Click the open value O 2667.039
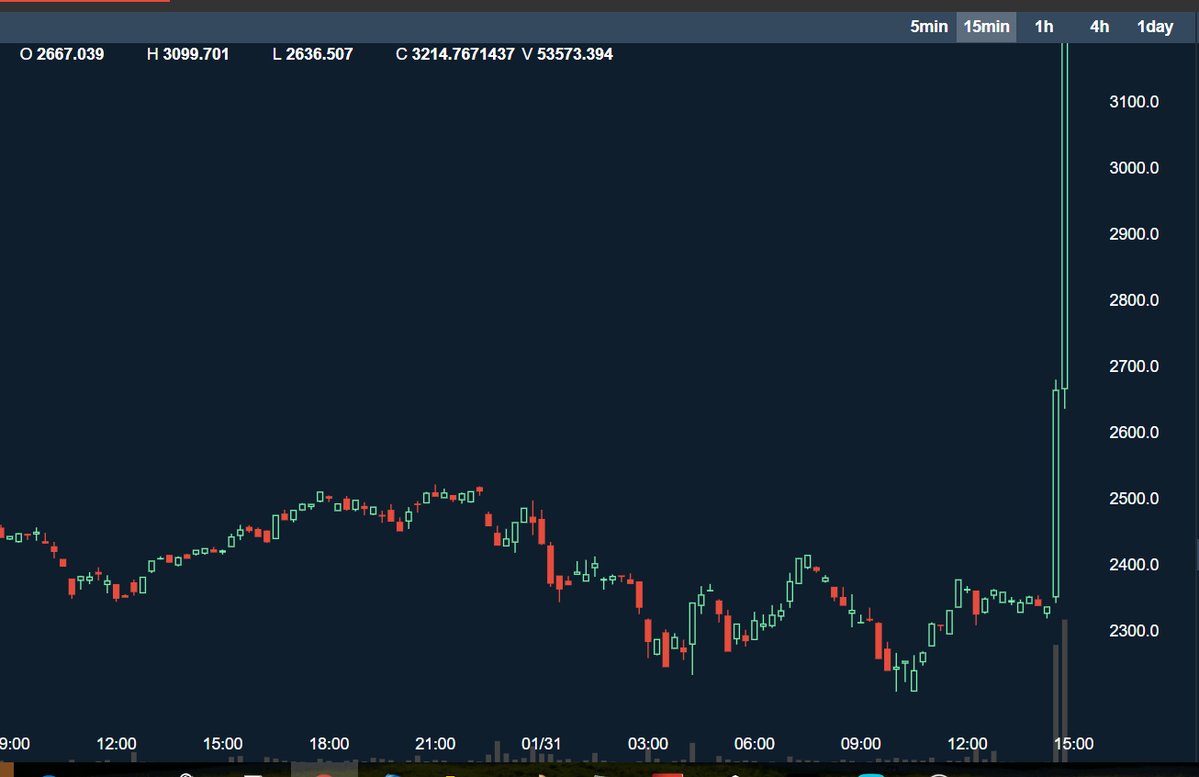 pyautogui.click(x=62, y=54)
